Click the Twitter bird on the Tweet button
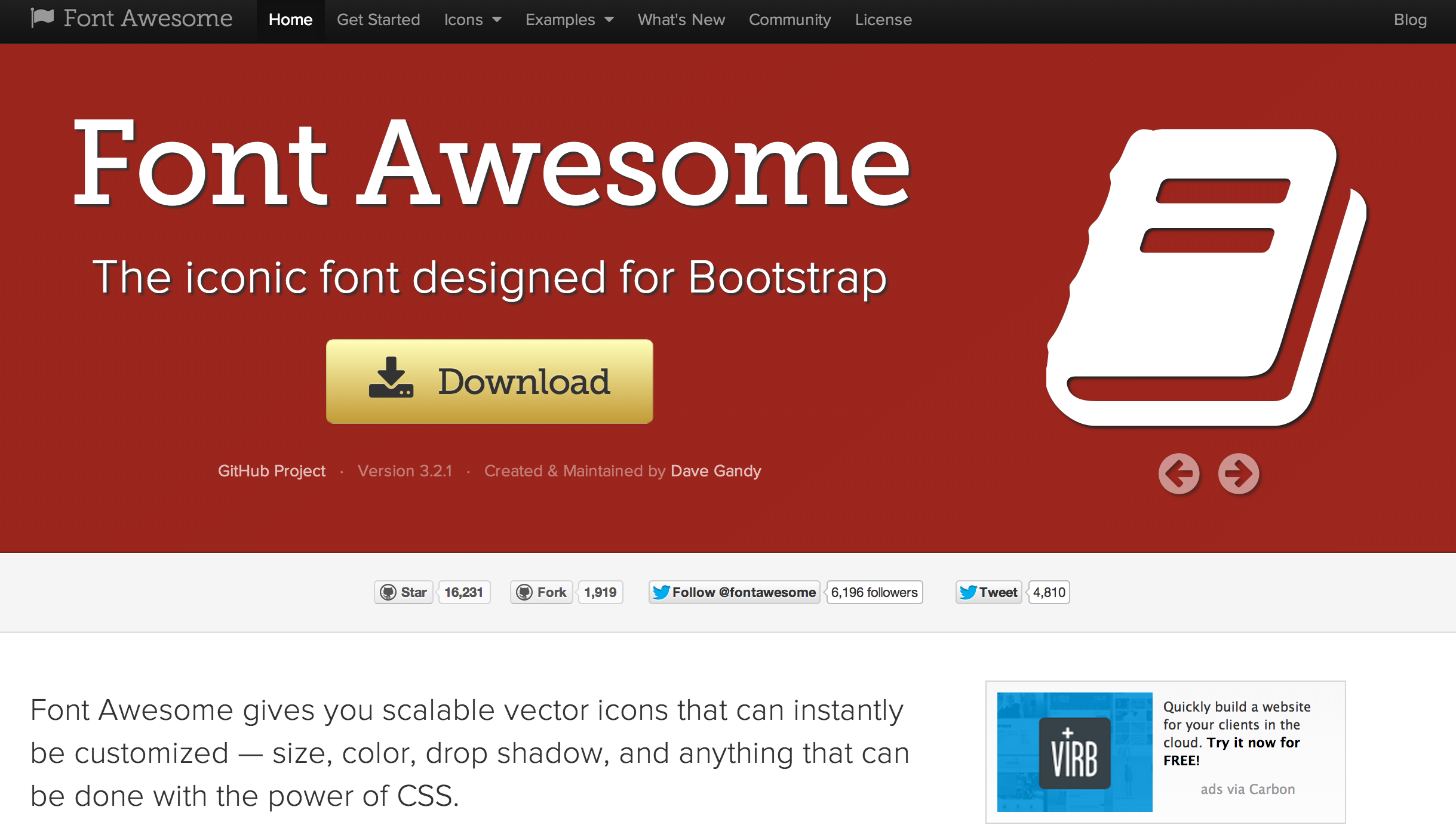This screenshot has width=1456, height=825. click(x=969, y=592)
